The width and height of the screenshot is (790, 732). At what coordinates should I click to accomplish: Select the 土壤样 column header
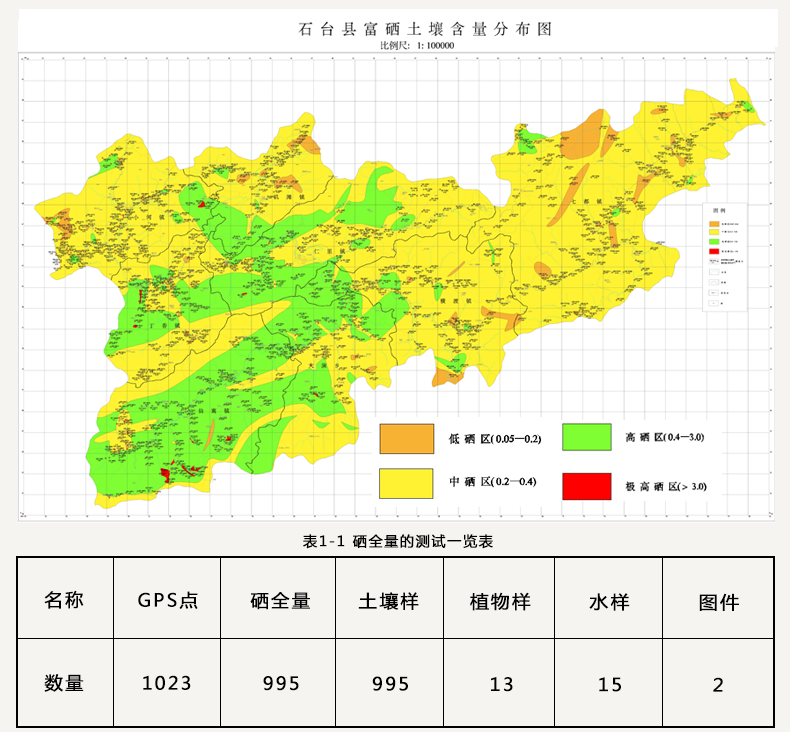coord(389,600)
